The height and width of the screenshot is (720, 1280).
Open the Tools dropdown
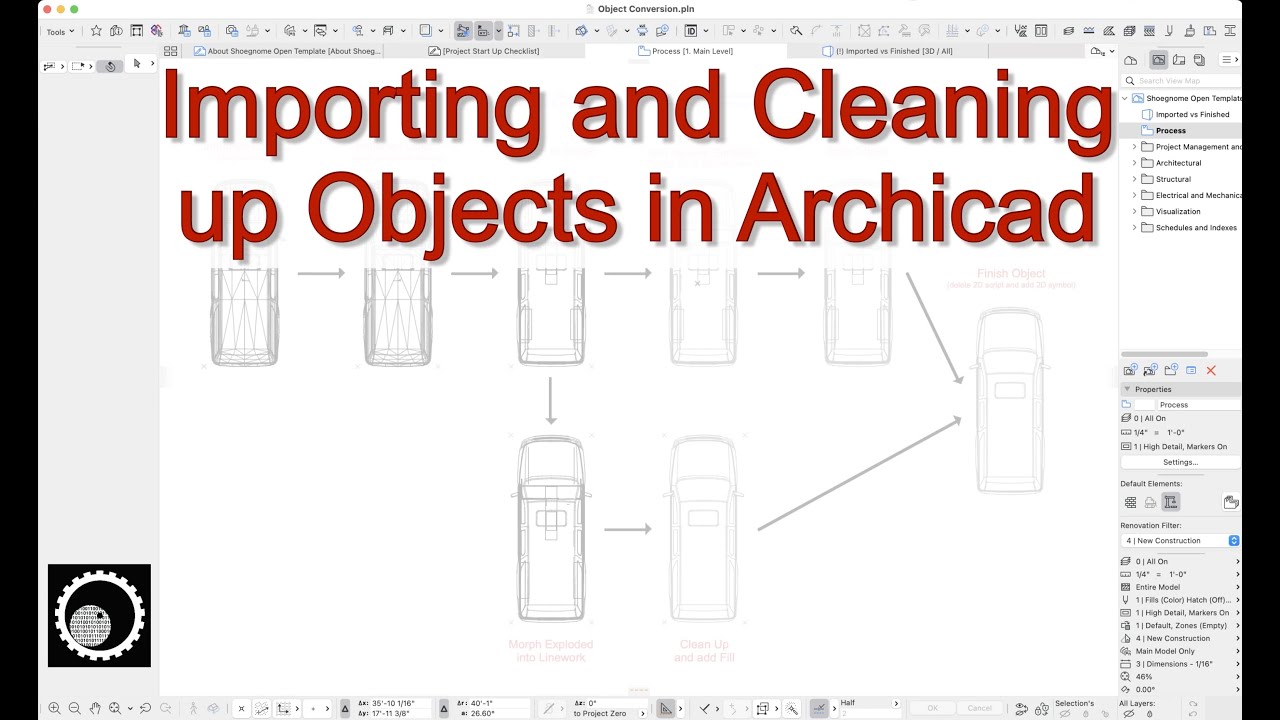[x=60, y=32]
